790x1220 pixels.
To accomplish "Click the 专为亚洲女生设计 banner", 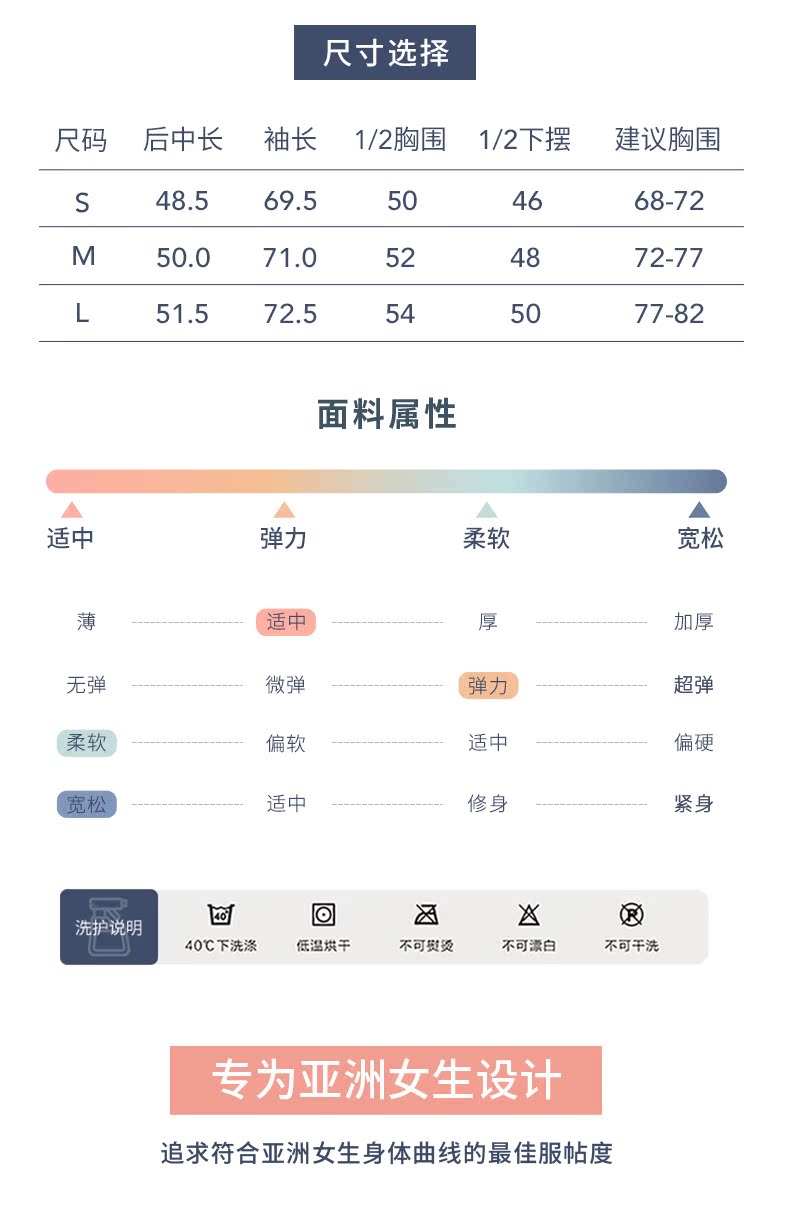I will 386,1080.
